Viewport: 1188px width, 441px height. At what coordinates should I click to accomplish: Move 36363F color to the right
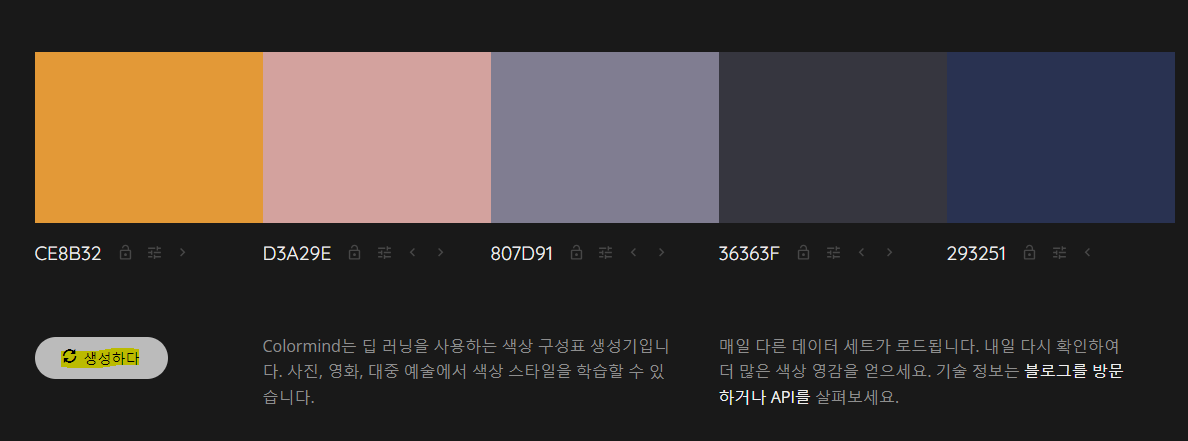[889, 252]
